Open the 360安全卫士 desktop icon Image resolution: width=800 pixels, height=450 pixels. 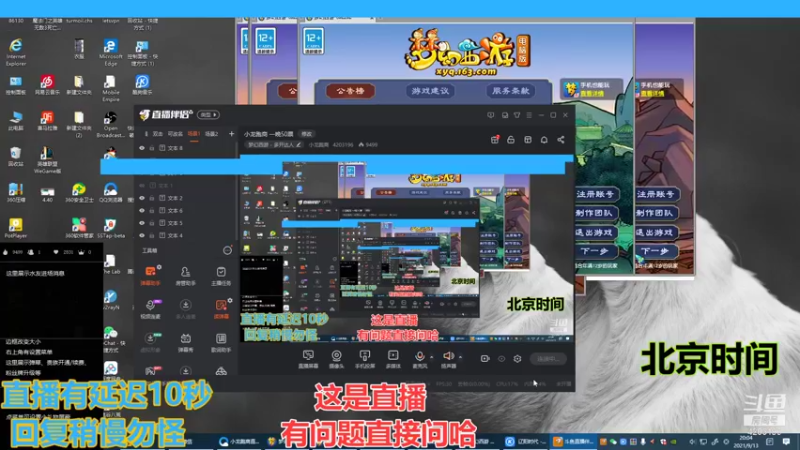point(79,193)
